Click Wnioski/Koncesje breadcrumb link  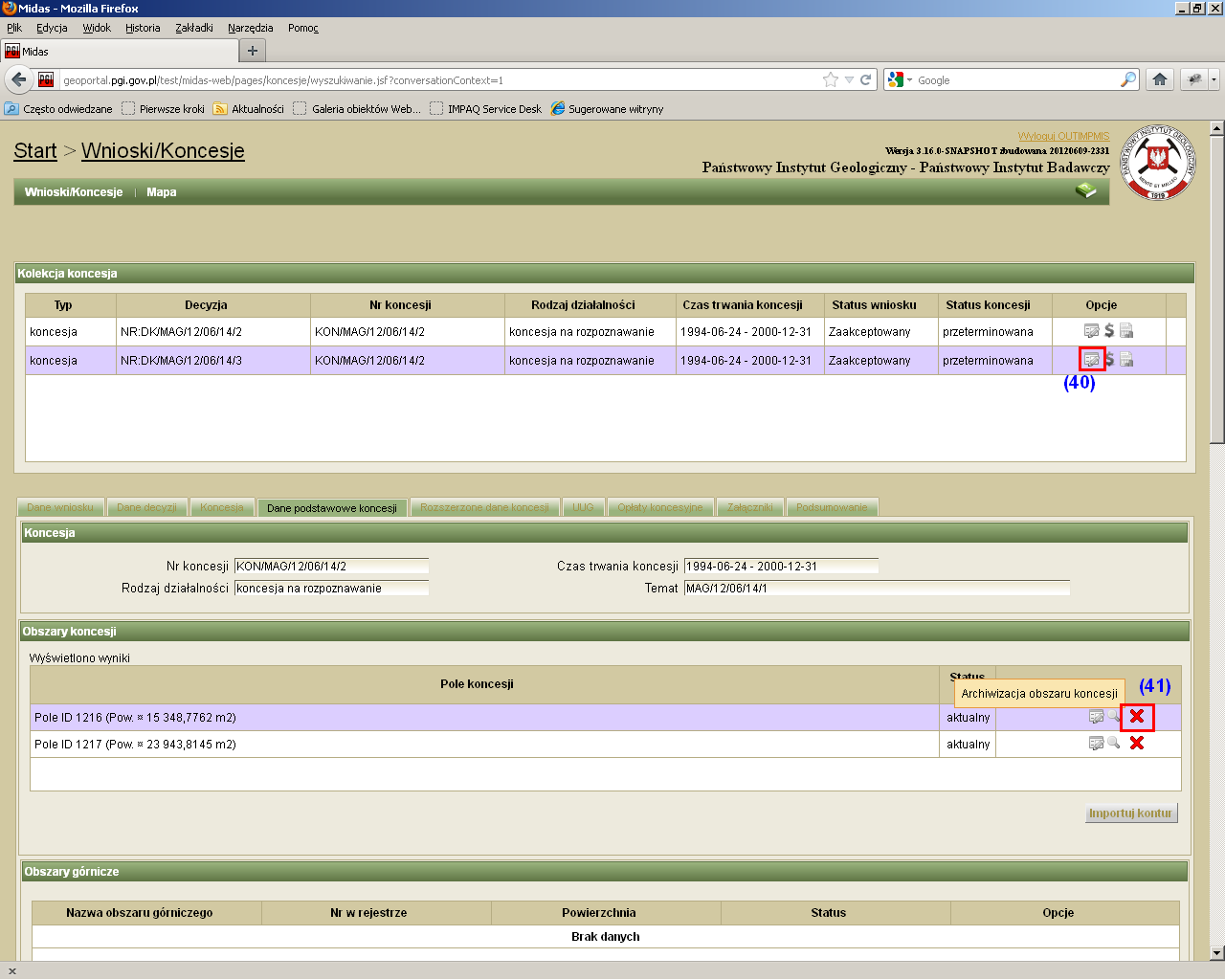(163, 150)
